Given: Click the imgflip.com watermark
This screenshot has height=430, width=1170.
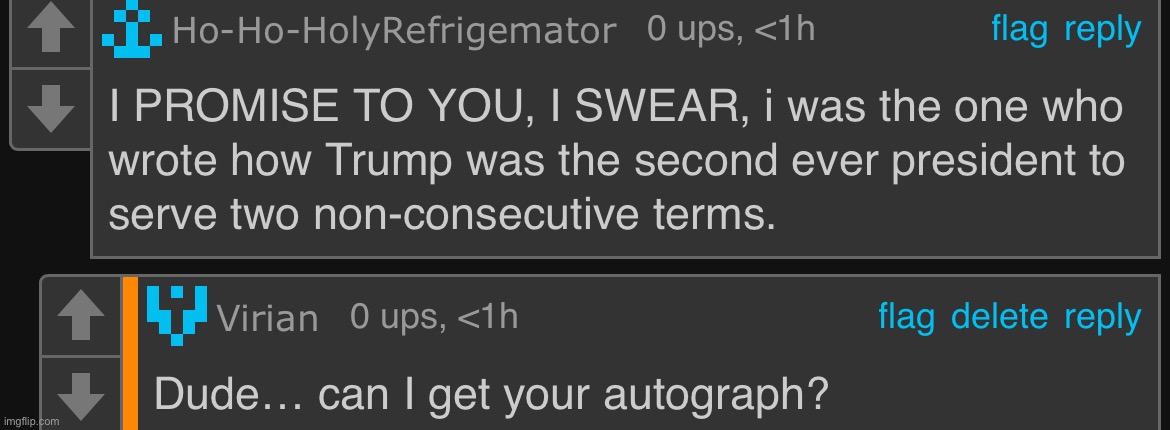Looking at the screenshot, I should coord(32,421).
